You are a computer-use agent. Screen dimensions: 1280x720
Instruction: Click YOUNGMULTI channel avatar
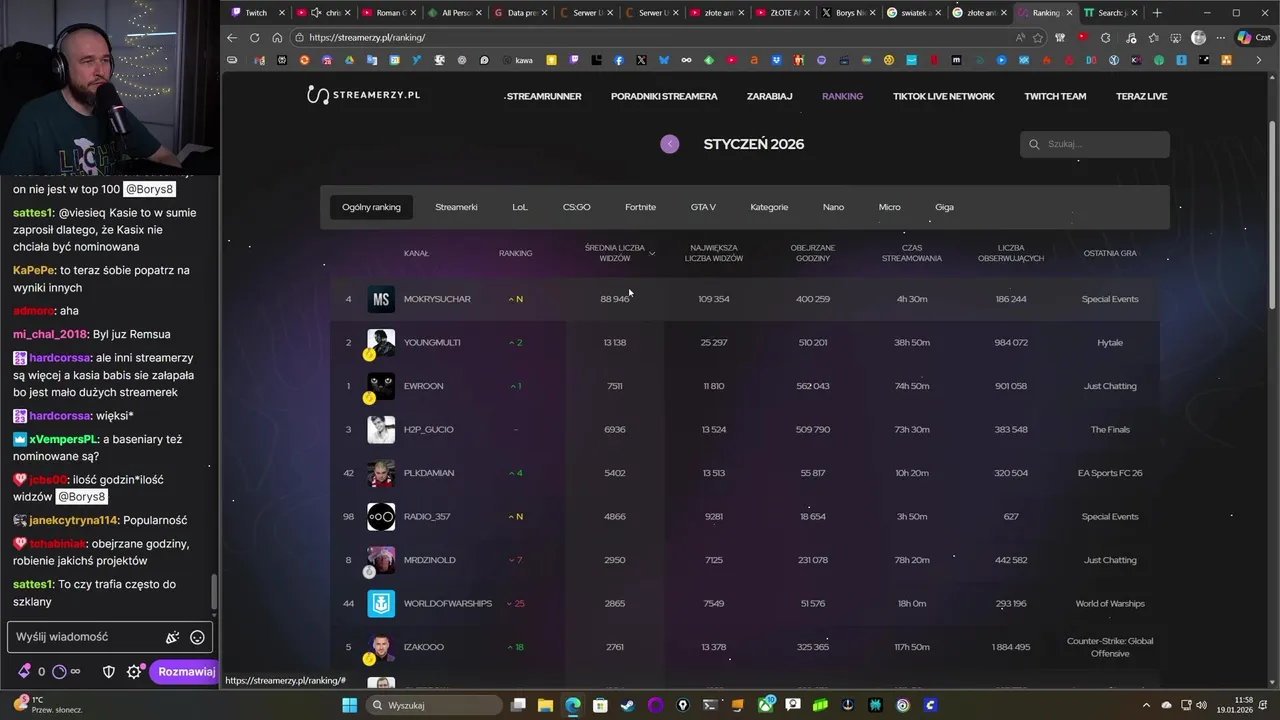[x=381, y=342]
